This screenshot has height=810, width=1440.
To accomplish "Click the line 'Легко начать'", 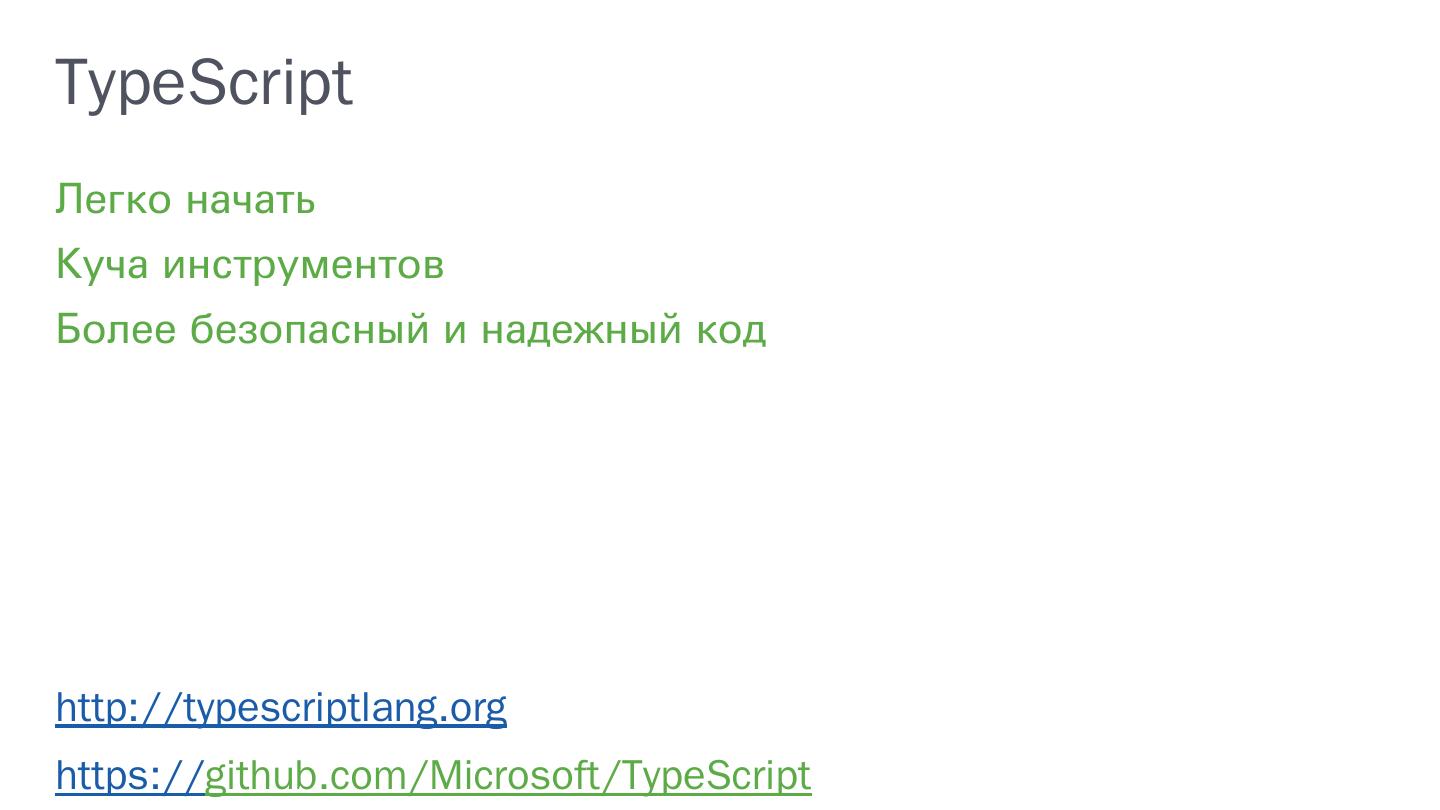I will click(185, 199).
